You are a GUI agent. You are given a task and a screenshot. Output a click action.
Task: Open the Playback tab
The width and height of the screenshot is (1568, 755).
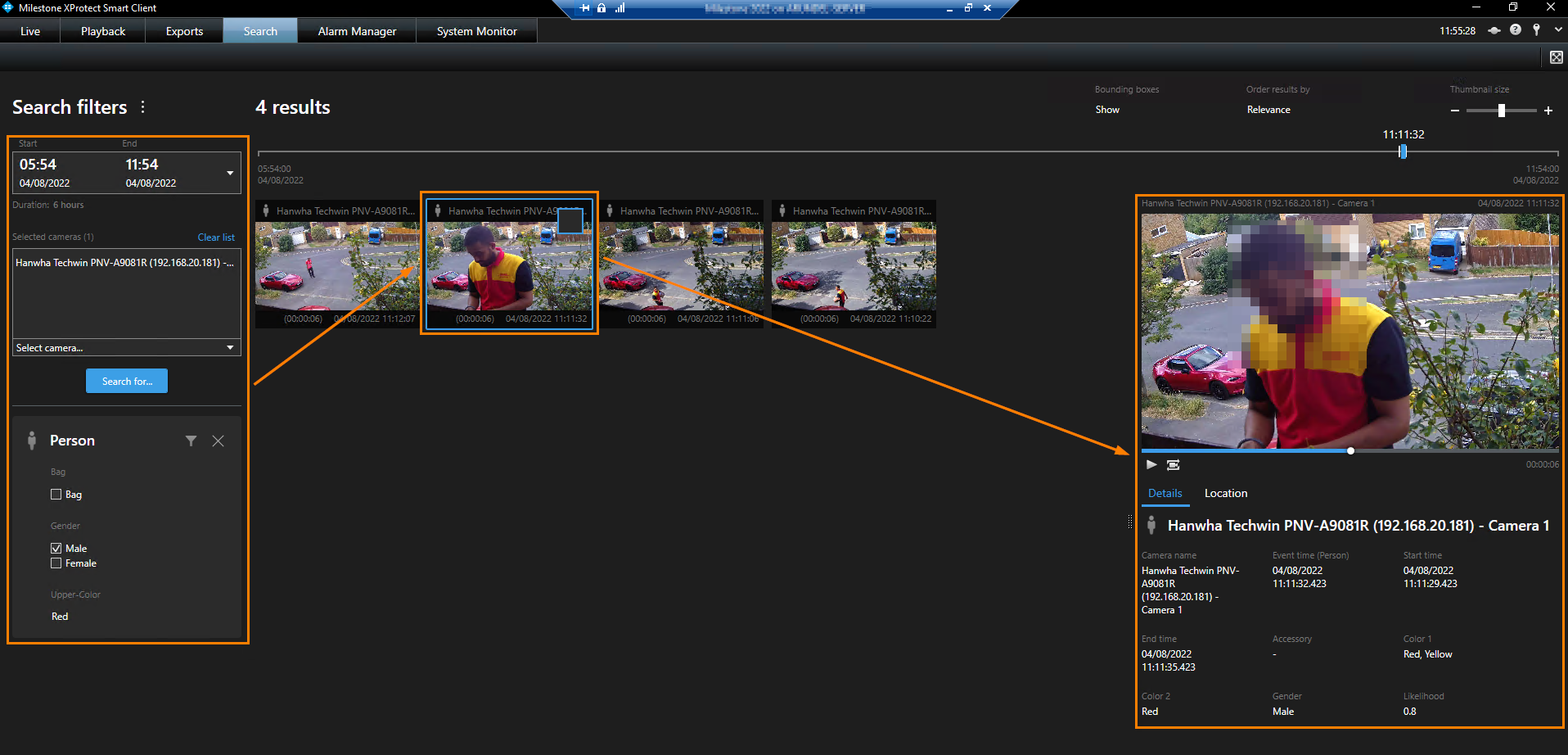(x=103, y=31)
